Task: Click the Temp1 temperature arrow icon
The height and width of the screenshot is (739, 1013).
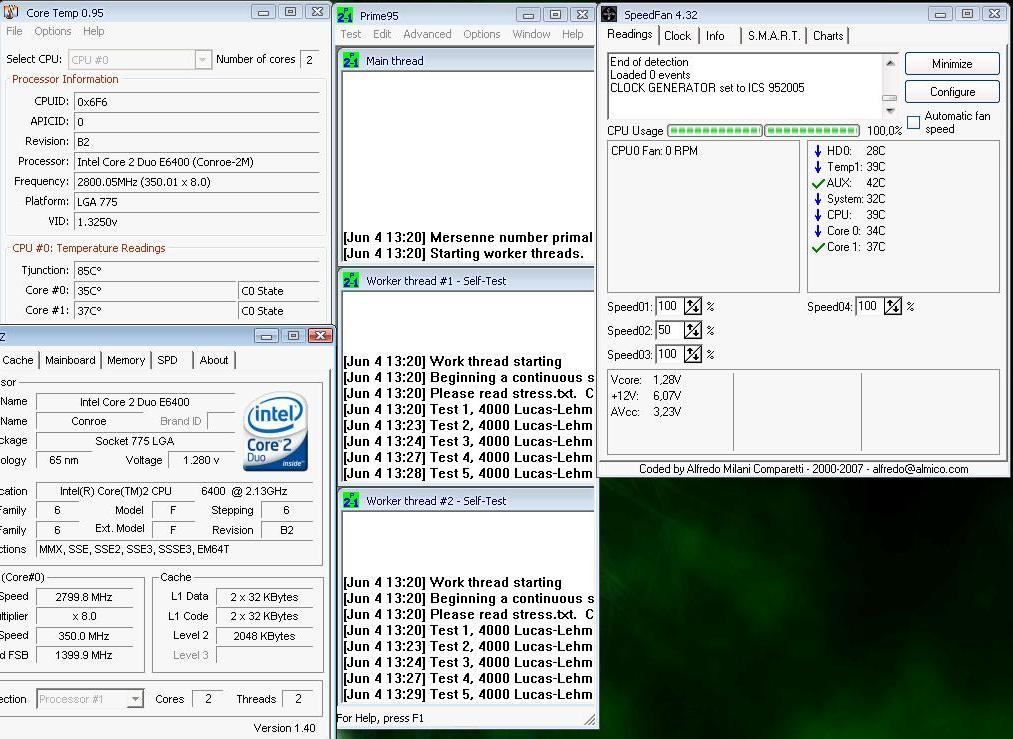Action: pos(818,167)
